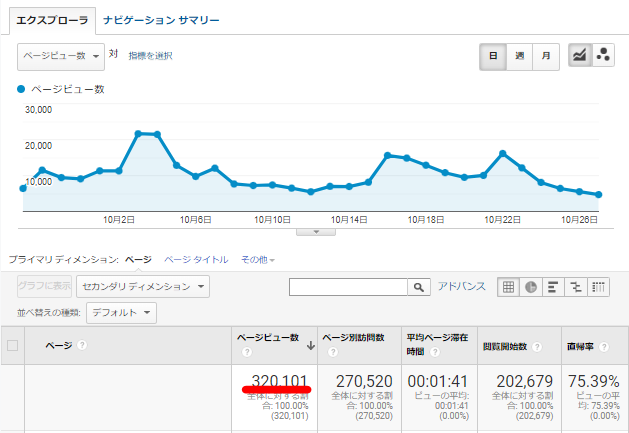Select the pivot table view icon
This screenshot has height=433, width=629.
pos(599,287)
